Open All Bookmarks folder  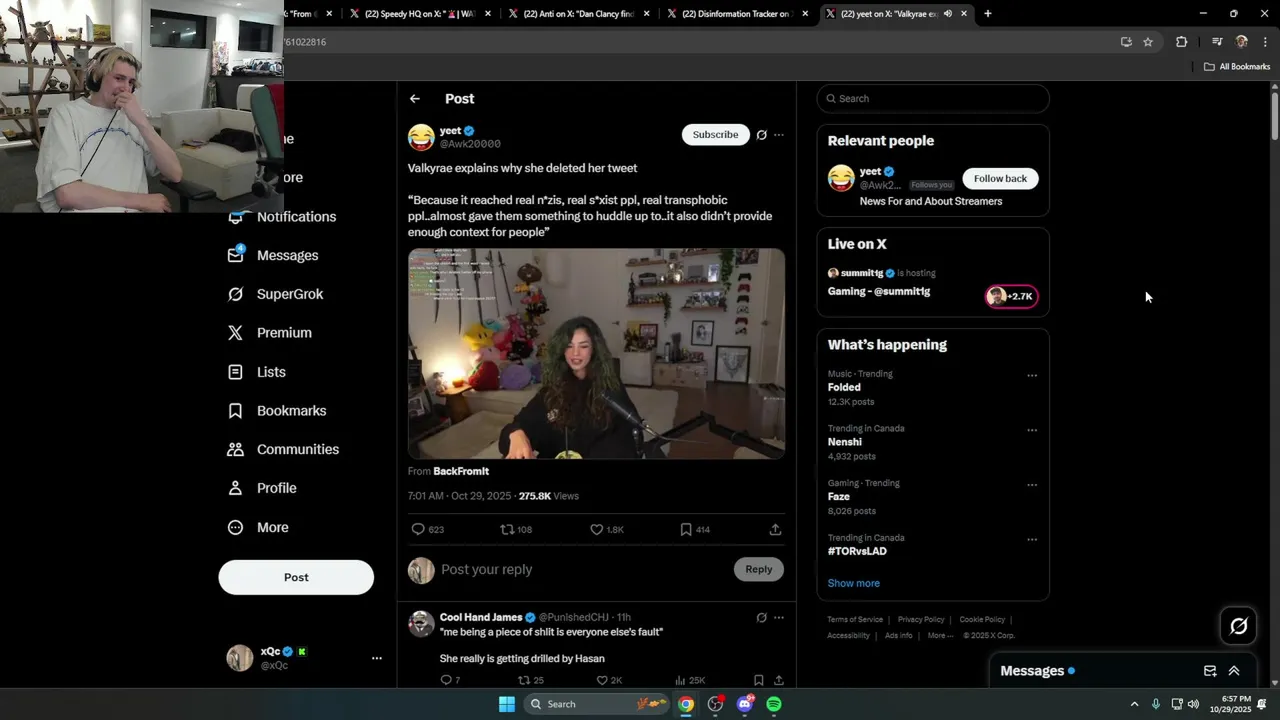1237,67
